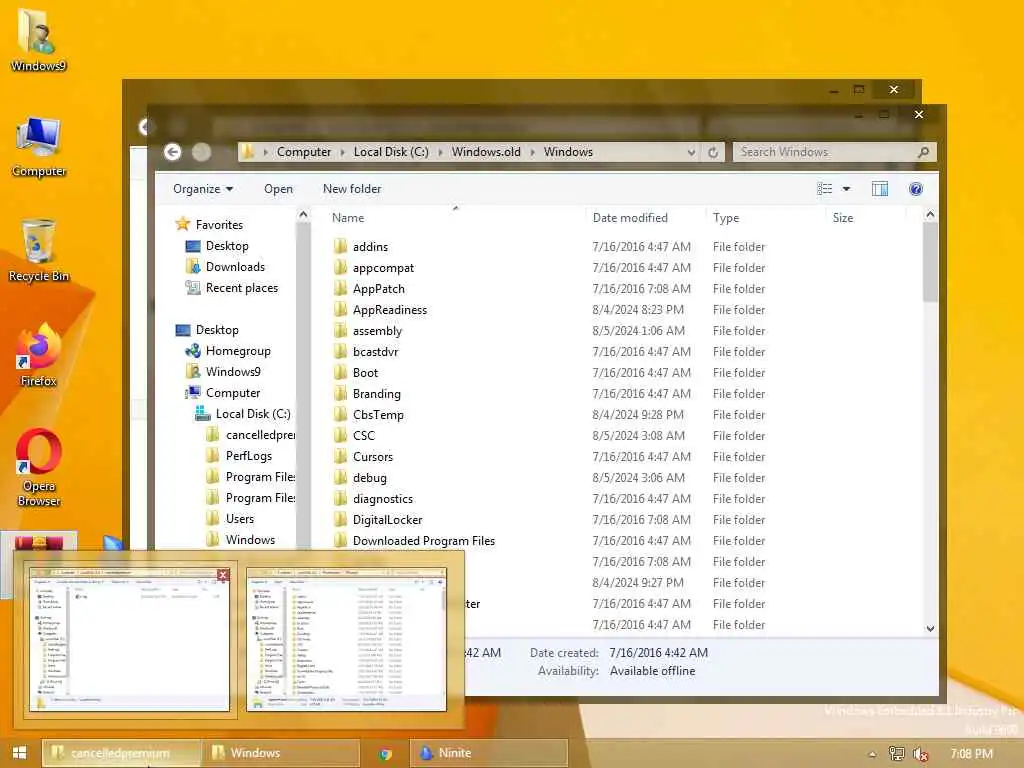The width and height of the screenshot is (1024, 768).
Task: Click navigation pane scroll up arrow
Action: coord(303,214)
